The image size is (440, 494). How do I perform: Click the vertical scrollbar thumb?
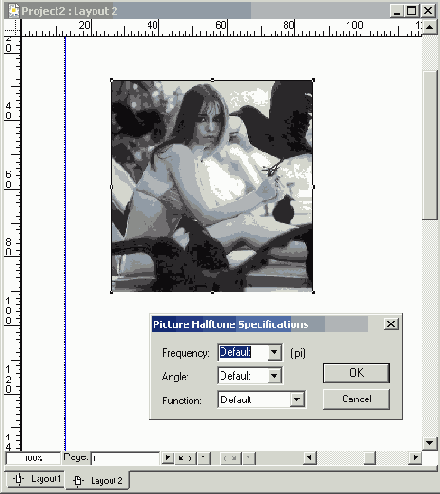coord(430,145)
